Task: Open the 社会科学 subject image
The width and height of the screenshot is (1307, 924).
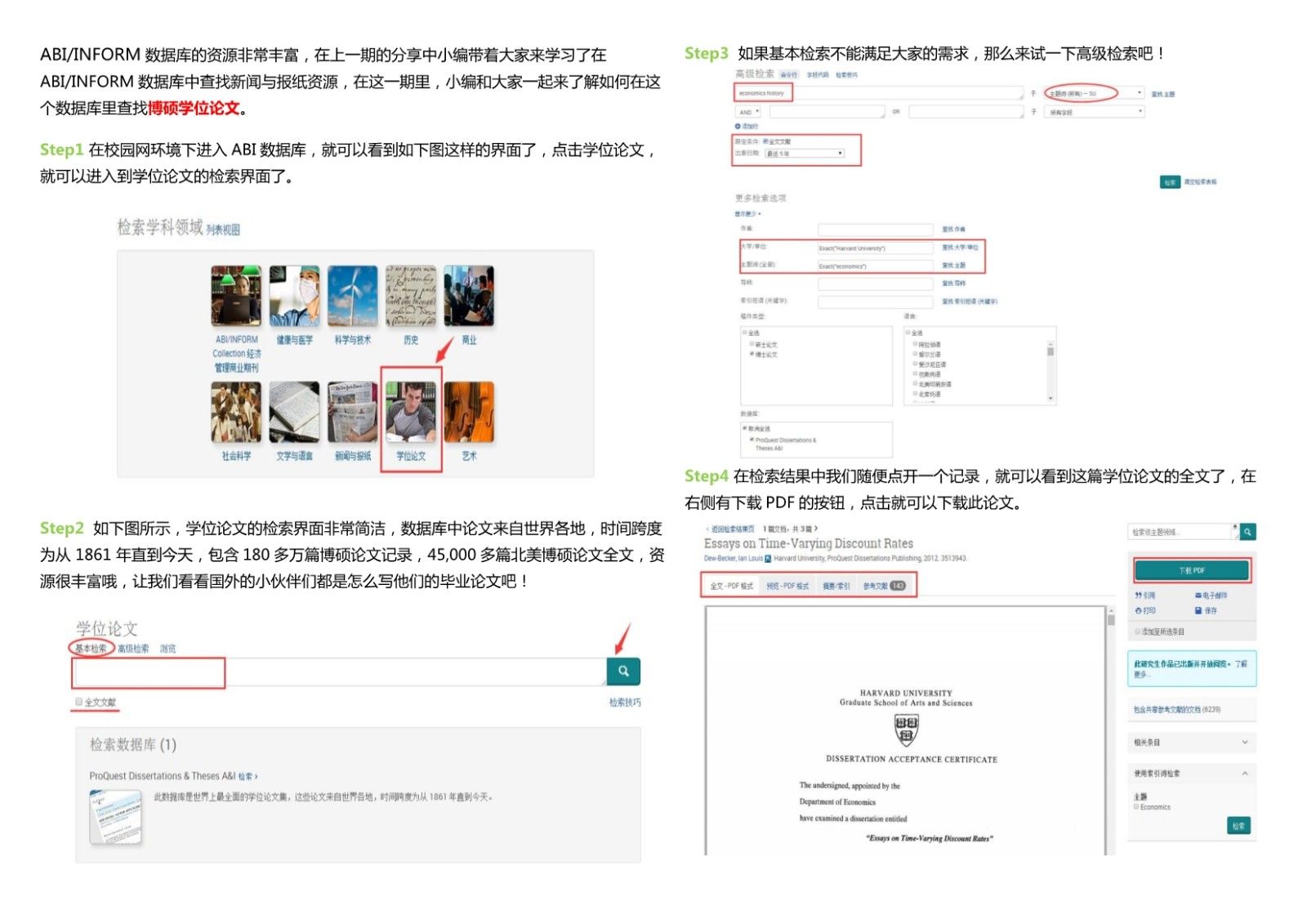Action: pos(236,412)
